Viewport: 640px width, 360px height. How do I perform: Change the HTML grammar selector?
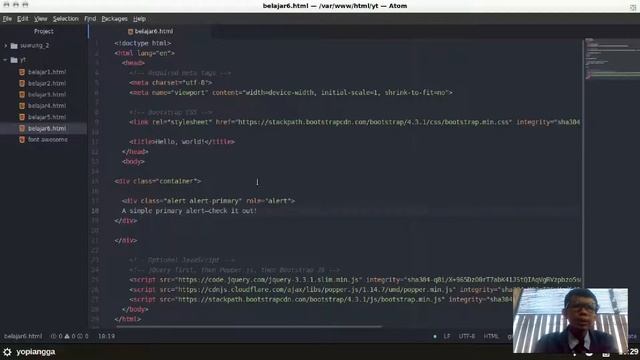[x=491, y=336]
